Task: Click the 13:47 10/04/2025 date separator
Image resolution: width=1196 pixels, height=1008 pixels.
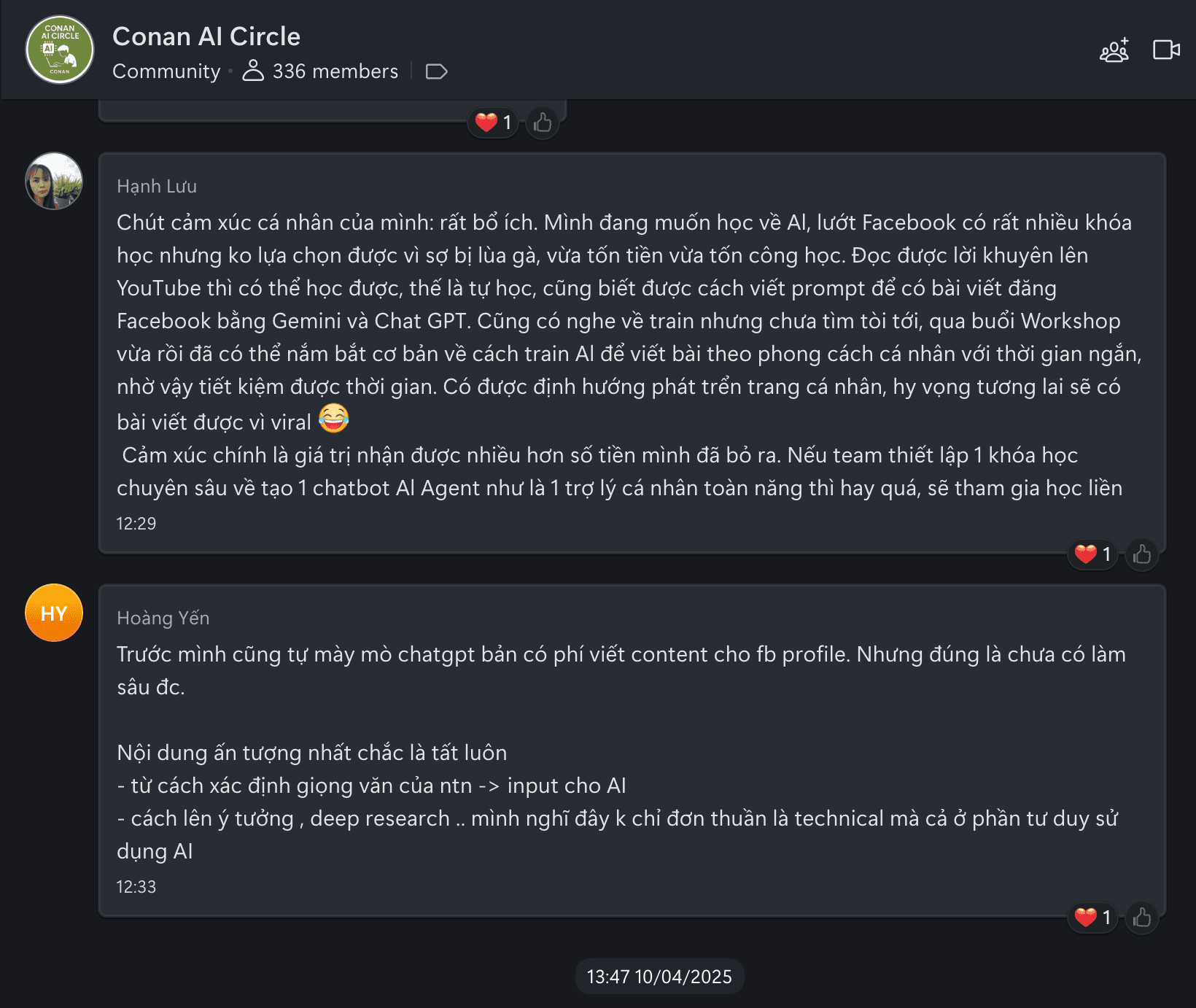Action: pos(659,977)
